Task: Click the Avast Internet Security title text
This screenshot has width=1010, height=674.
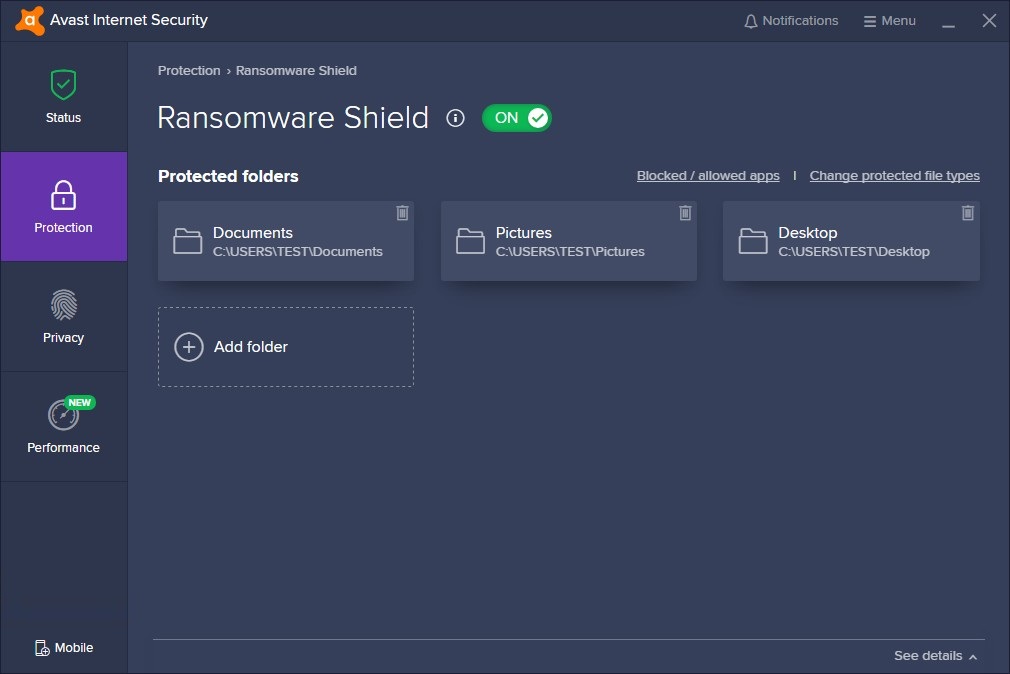Action: (129, 21)
